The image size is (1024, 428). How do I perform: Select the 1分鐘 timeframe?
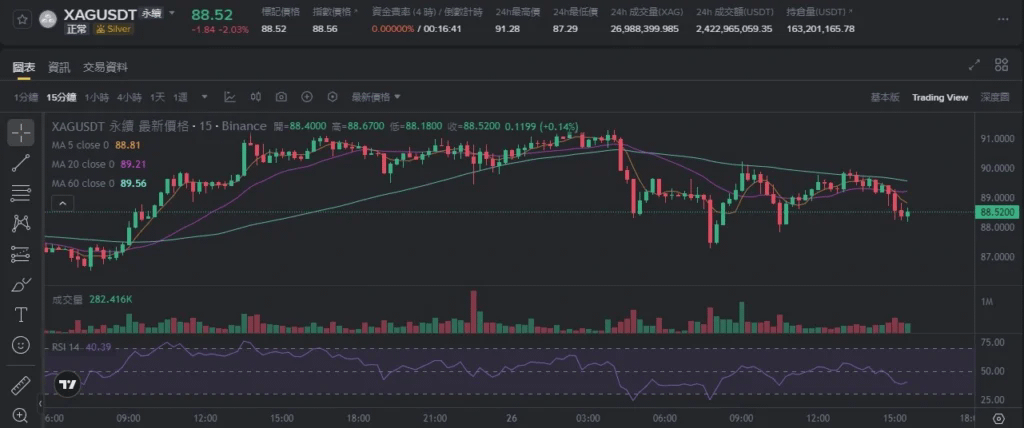point(27,97)
